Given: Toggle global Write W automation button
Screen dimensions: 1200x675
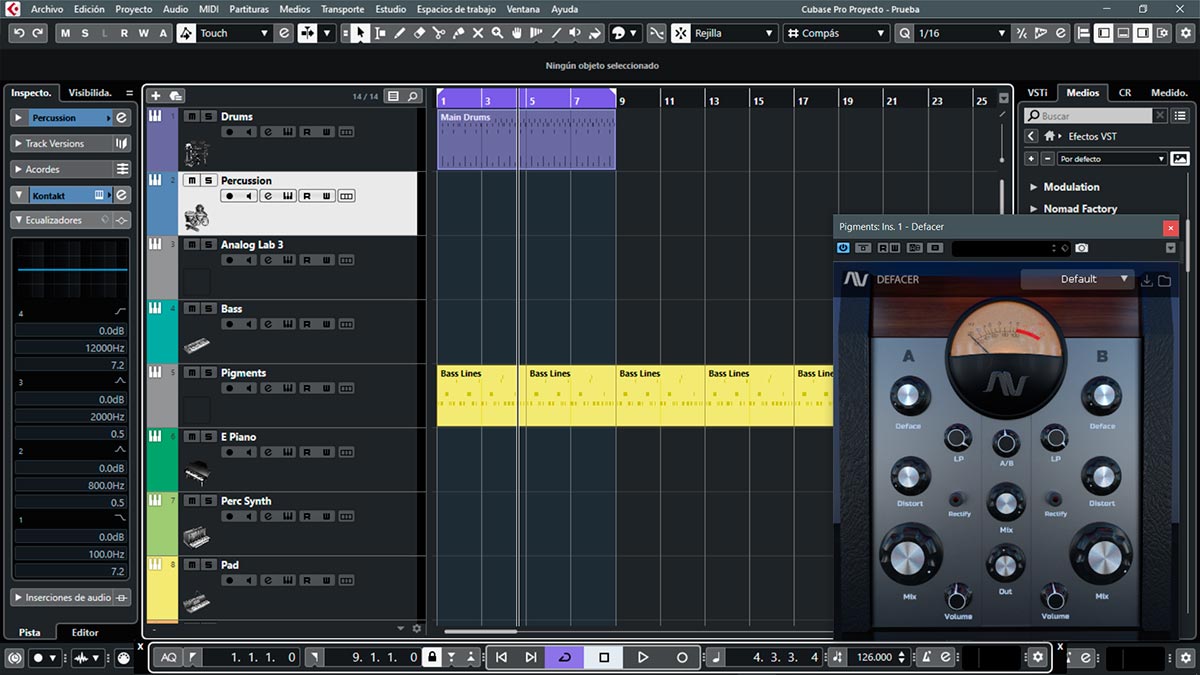Looking at the screenshot, I should (x=143, y=33).
